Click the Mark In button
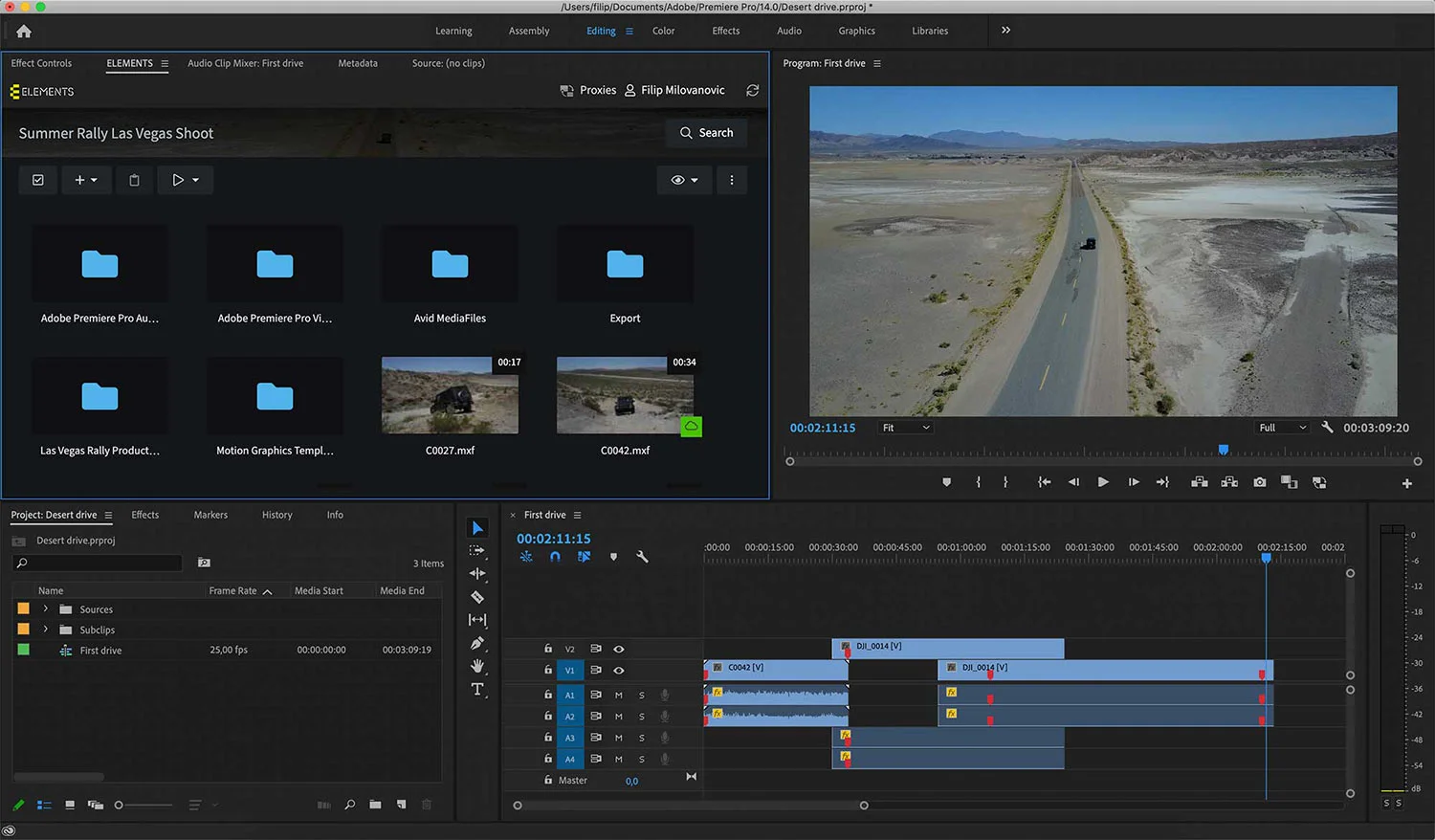 978,482
